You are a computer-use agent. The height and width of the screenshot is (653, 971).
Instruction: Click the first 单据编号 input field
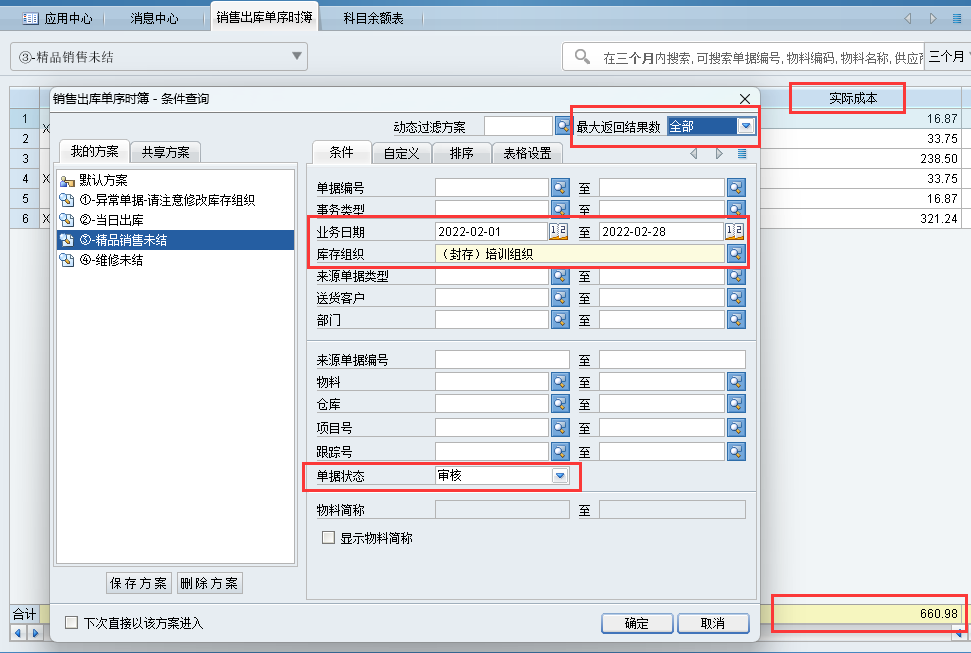coord(491,187)
